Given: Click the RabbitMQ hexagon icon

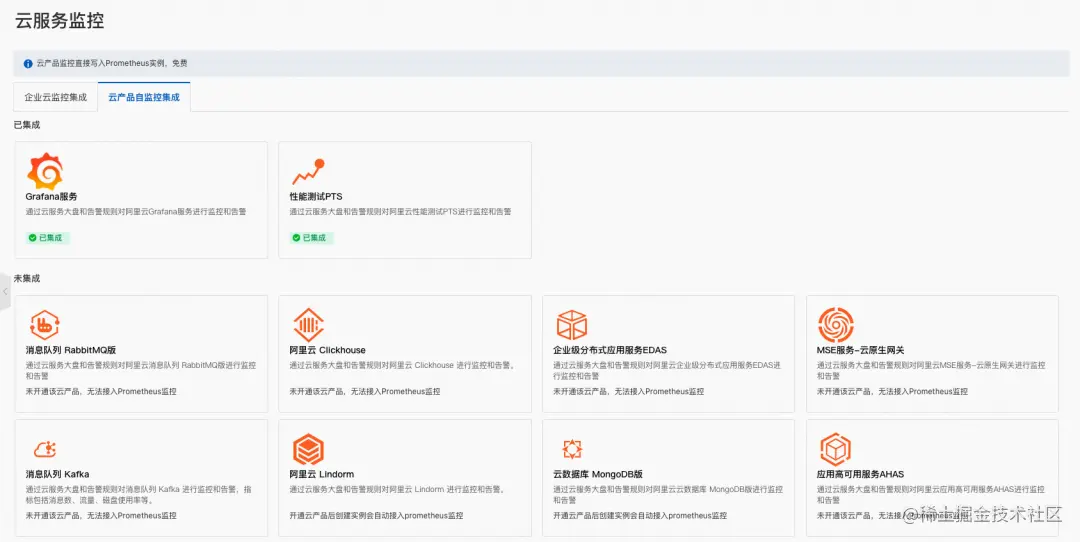Looking at the screenshot, I should (45, 325).
